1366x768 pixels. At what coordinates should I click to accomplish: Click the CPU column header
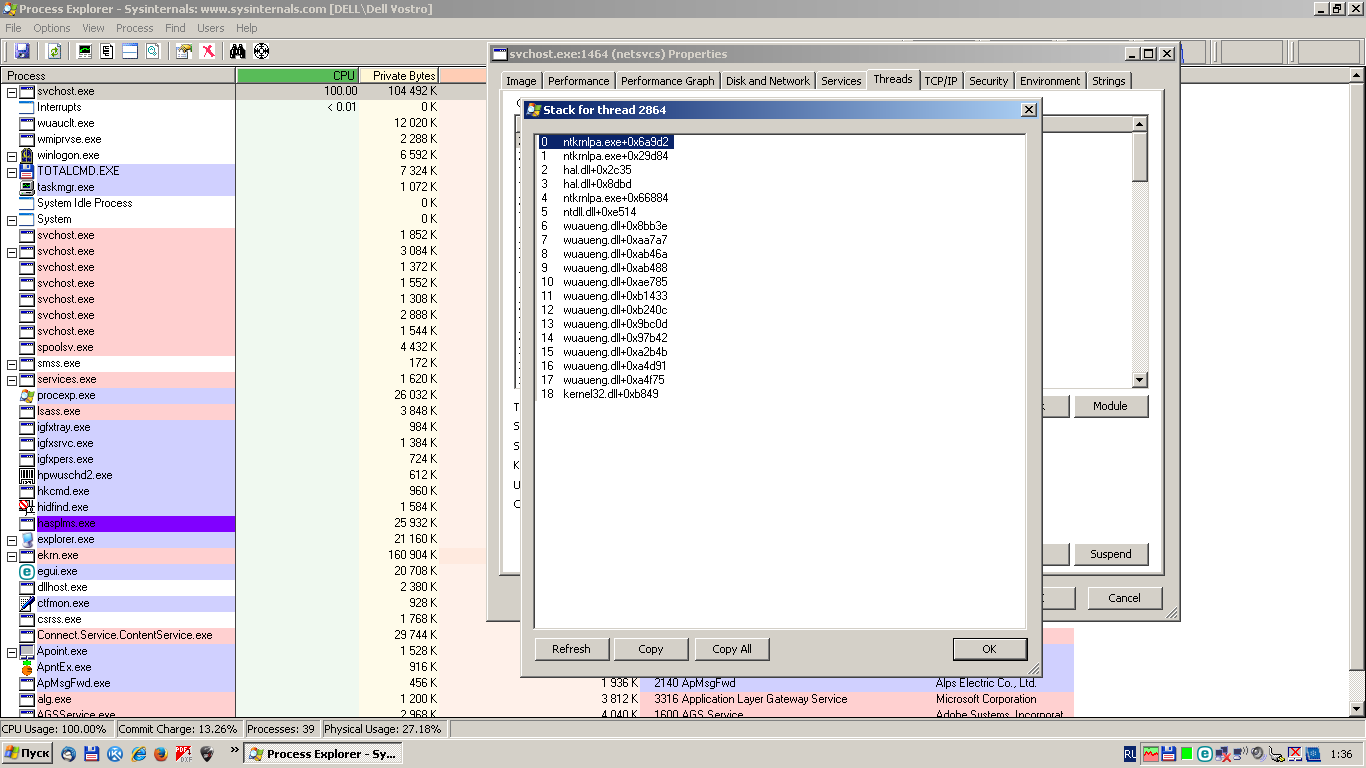(x=297, y=75)
